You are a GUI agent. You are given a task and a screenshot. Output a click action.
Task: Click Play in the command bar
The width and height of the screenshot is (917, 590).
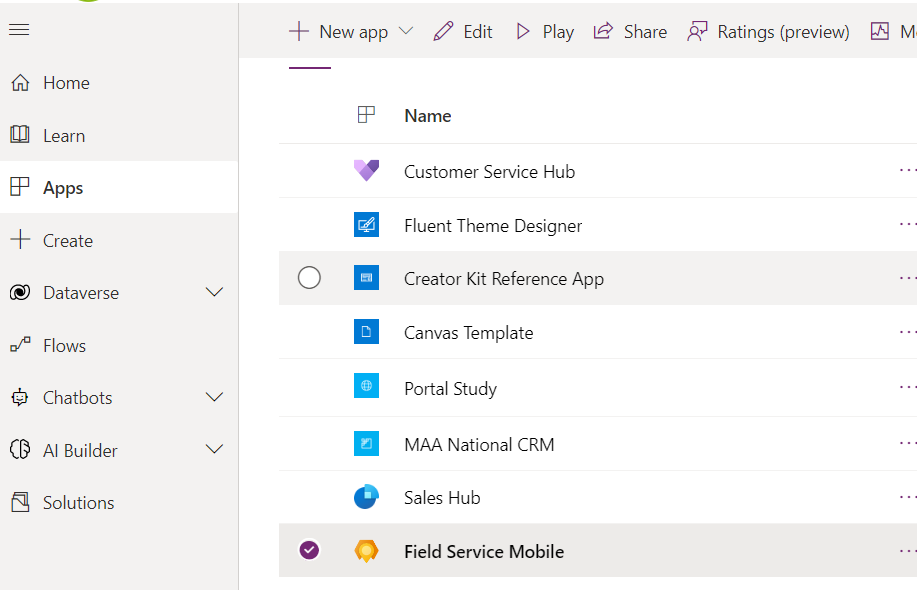coord(544,32)
